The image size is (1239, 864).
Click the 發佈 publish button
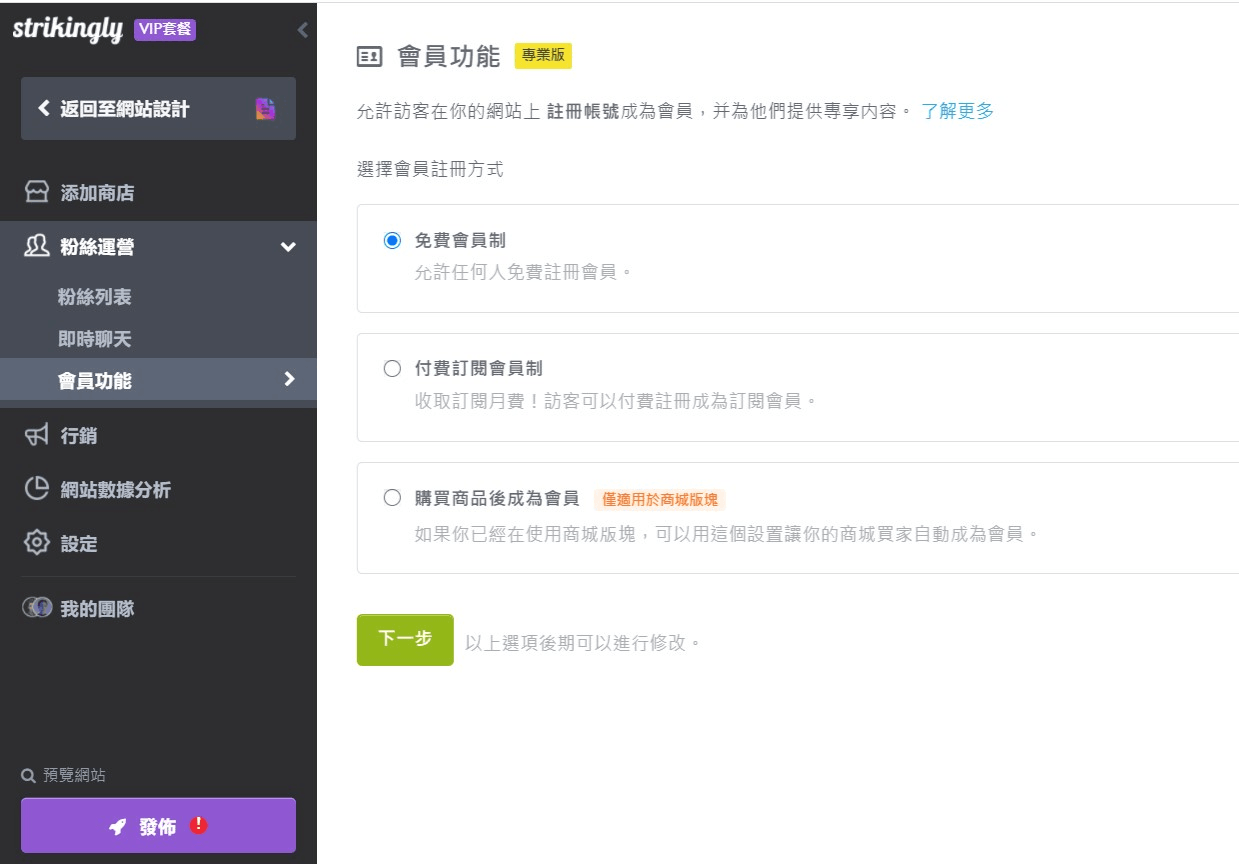point(157,826)
